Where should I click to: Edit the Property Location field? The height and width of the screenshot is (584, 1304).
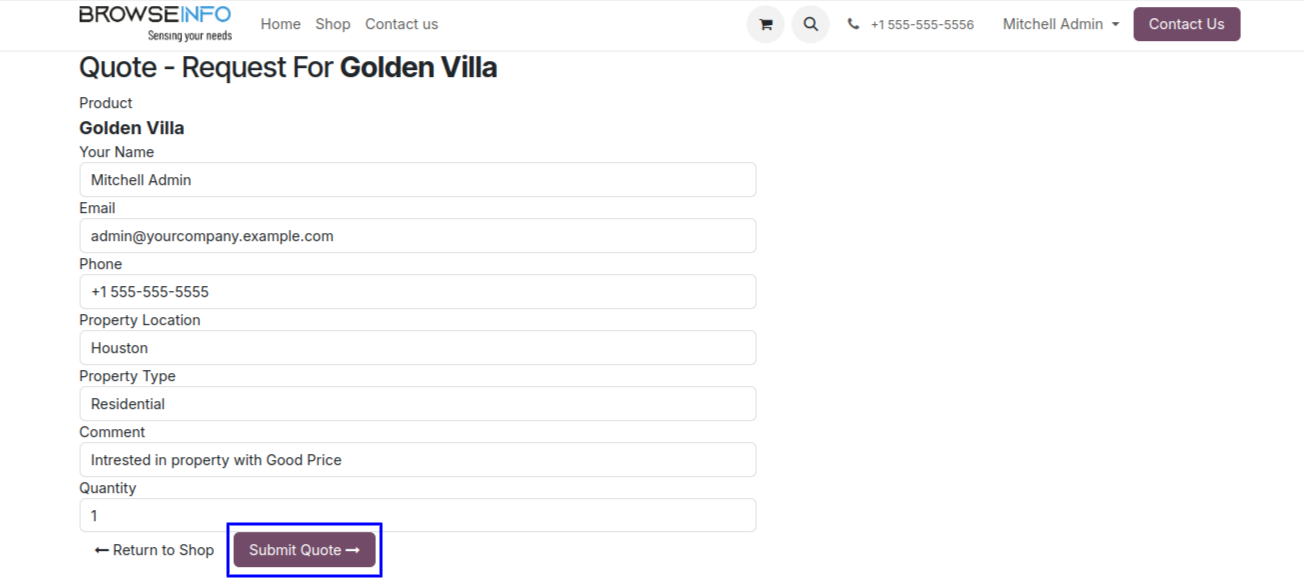(x=417, y=348)
